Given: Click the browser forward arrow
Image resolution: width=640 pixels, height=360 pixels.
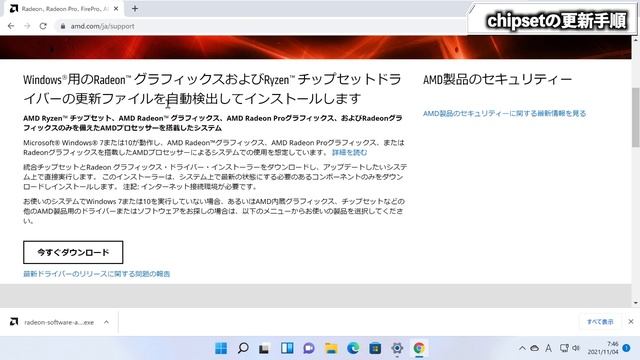Looking at the screenshot, I should tap(27, 26).
